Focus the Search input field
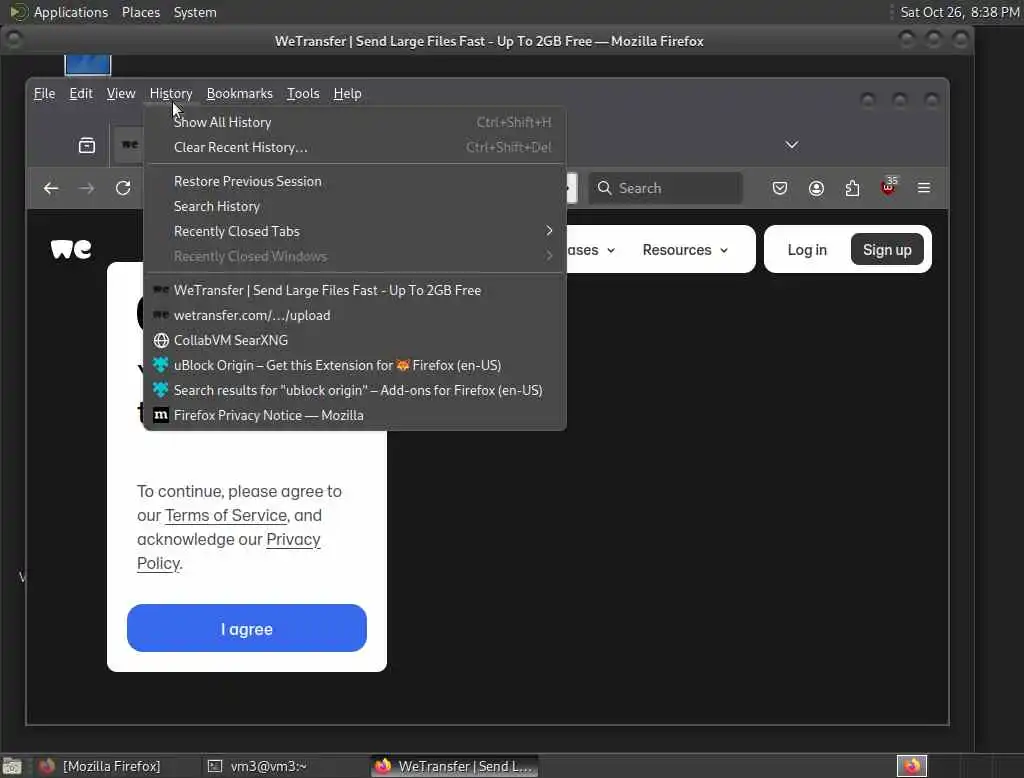 pyautogui.click(x=665, y=188)
